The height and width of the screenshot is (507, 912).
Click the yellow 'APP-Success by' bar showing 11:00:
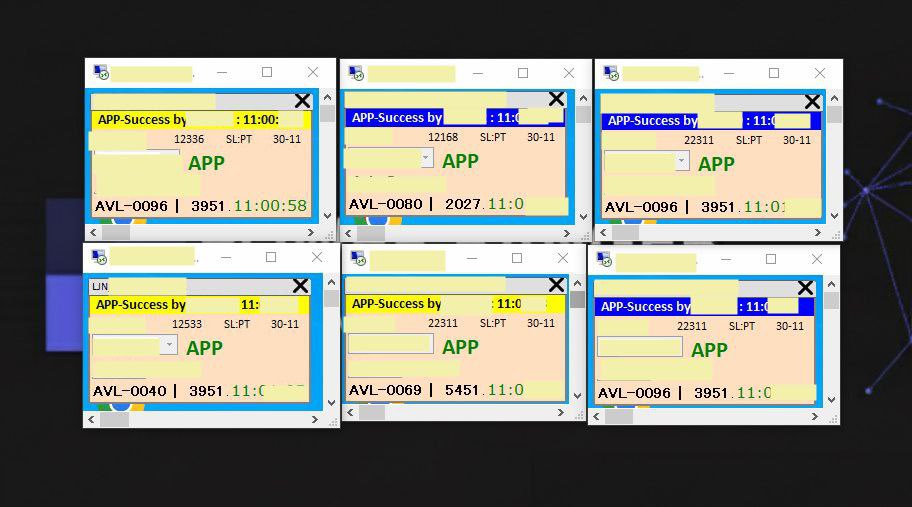[201, 120]
